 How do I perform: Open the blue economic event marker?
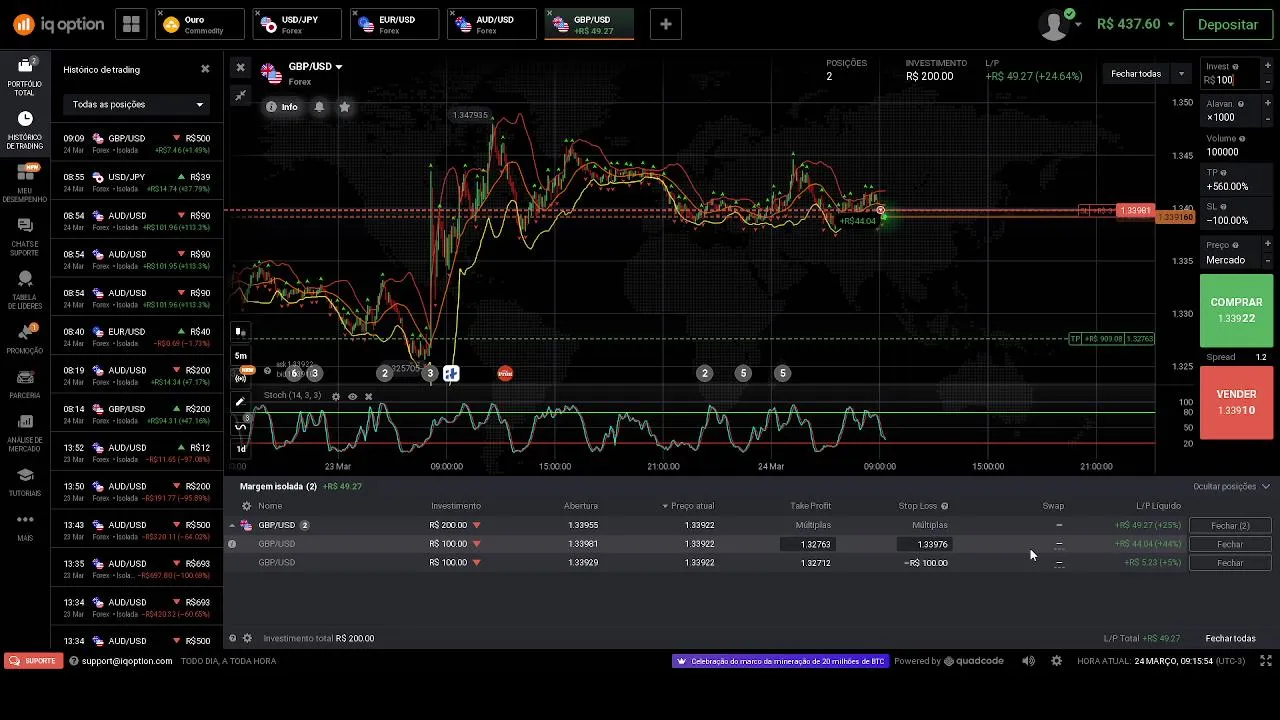pos(451,373)
